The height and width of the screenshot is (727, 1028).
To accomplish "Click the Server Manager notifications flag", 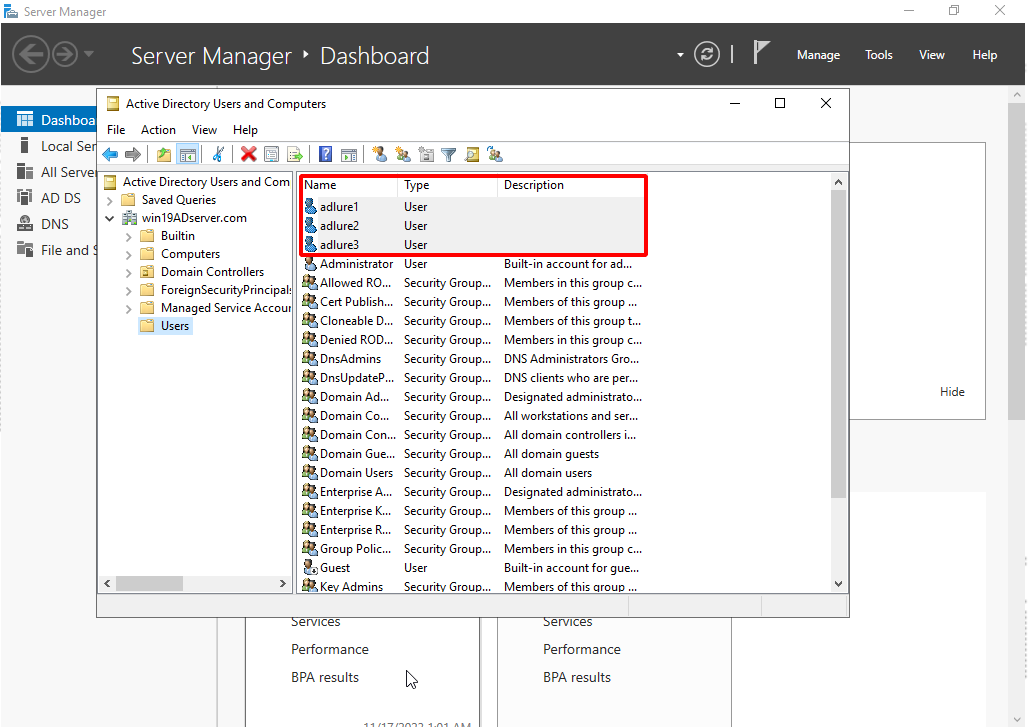I will tap(761, 54).
